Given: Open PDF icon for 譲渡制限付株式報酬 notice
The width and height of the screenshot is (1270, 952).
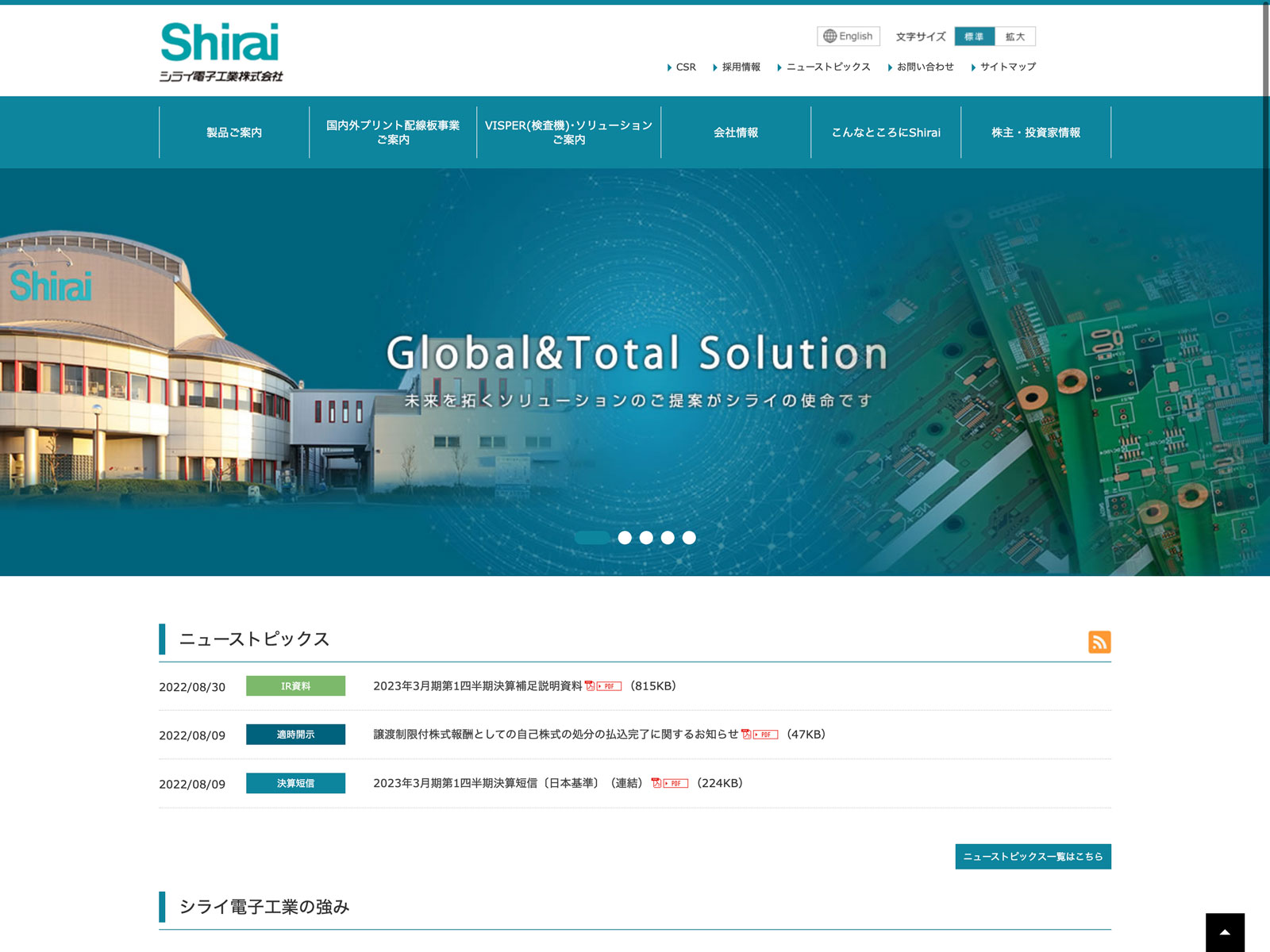Looking at the screenshot, I should click(760, 735).
